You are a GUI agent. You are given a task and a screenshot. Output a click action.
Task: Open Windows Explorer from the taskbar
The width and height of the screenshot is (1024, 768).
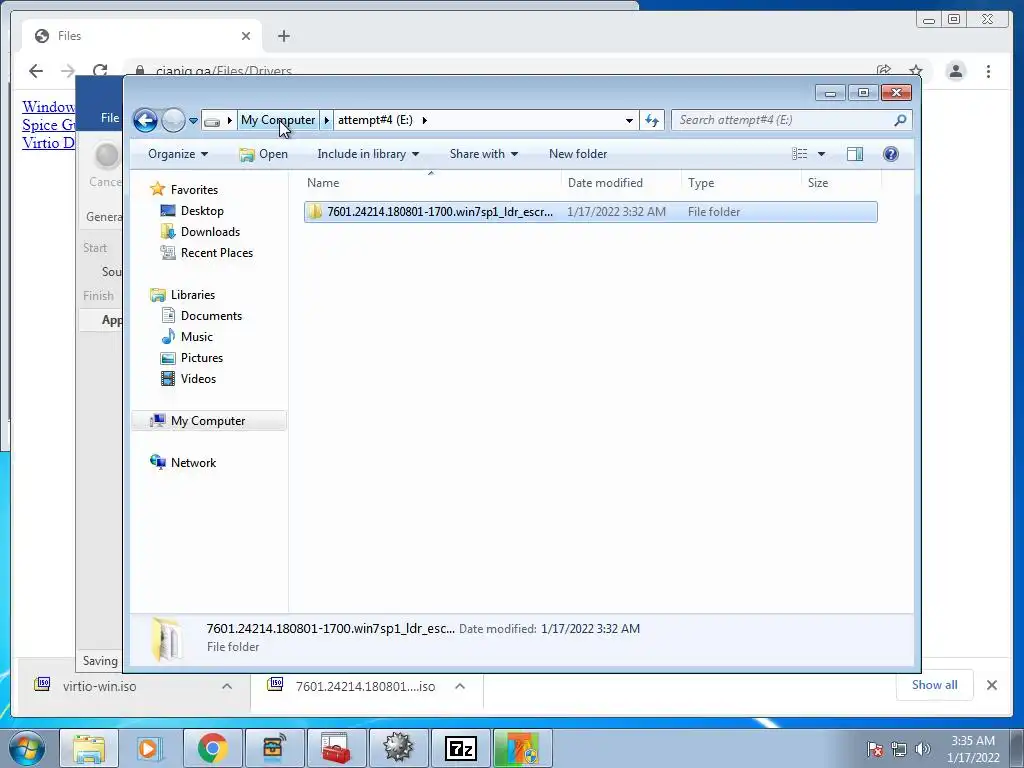point(89,748)
